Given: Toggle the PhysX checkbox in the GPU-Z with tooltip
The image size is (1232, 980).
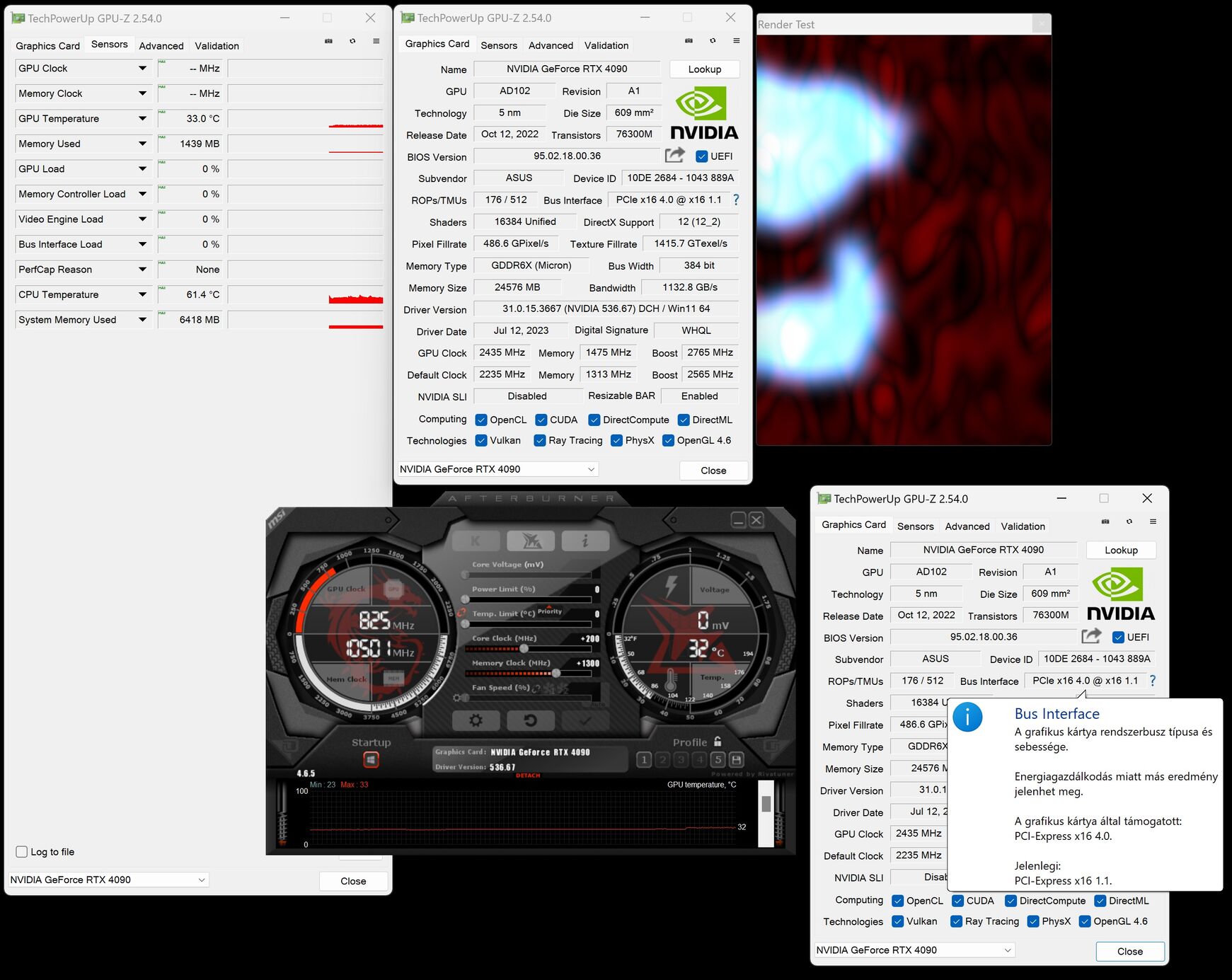Looking at the screenshot, I should point(1033,921).
